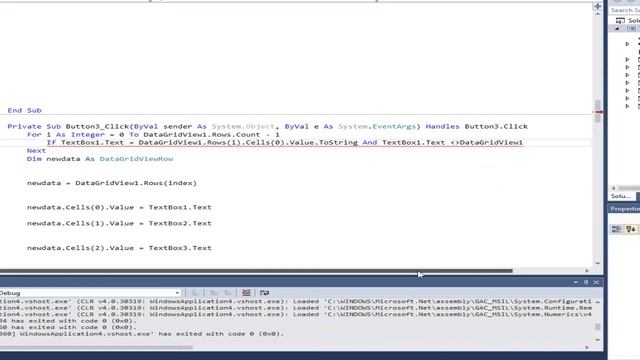Click Go to Previous Message icon in Output
The image size is (640, 360).
pos(213,293)
